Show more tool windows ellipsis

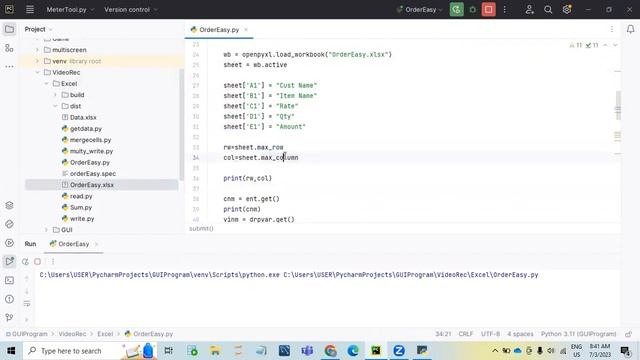coord(9,67)
